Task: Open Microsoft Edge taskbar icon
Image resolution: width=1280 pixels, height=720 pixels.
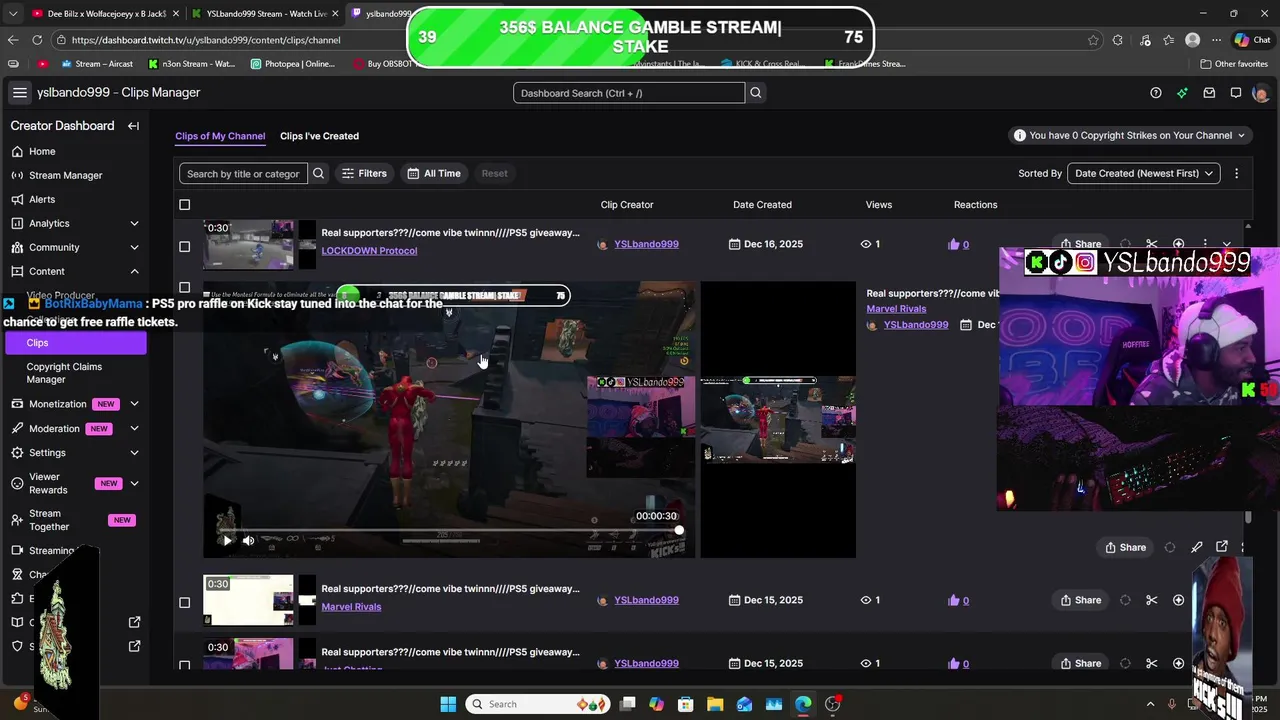Action: point(803,704)
